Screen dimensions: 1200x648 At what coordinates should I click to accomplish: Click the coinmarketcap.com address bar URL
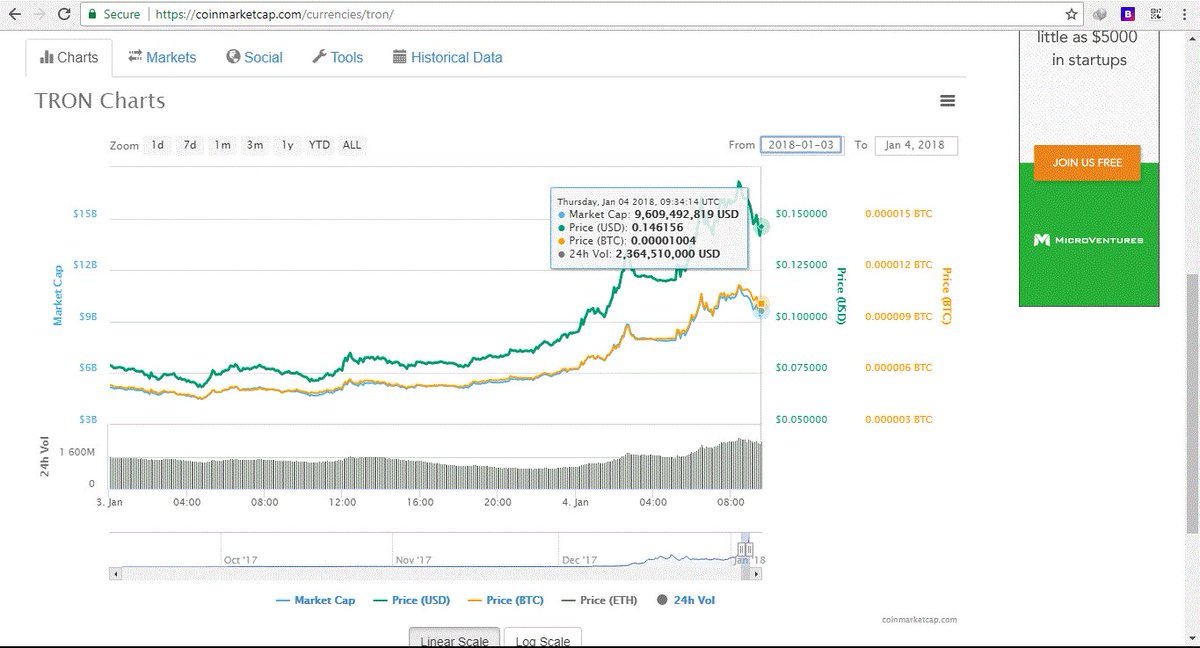[x=276, y=15]
